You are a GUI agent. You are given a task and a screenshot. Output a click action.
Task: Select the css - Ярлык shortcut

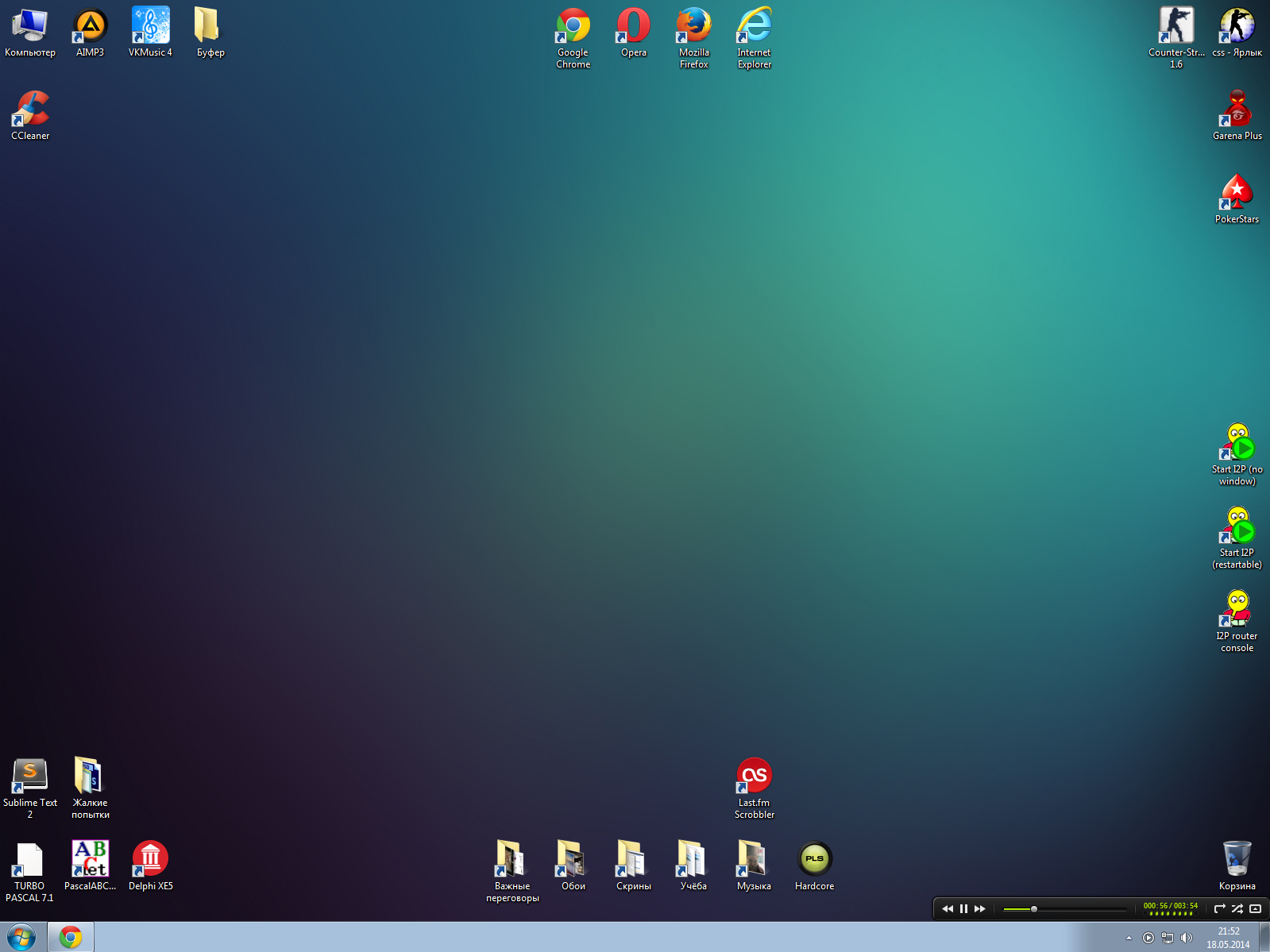pos(1237,32)
